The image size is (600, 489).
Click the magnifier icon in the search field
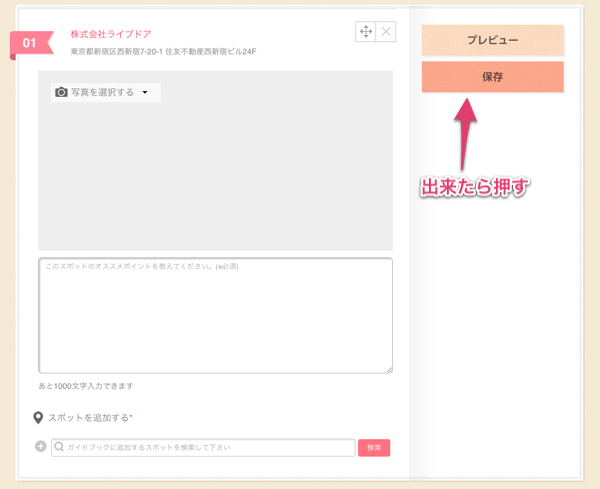(x=59, y=447)
